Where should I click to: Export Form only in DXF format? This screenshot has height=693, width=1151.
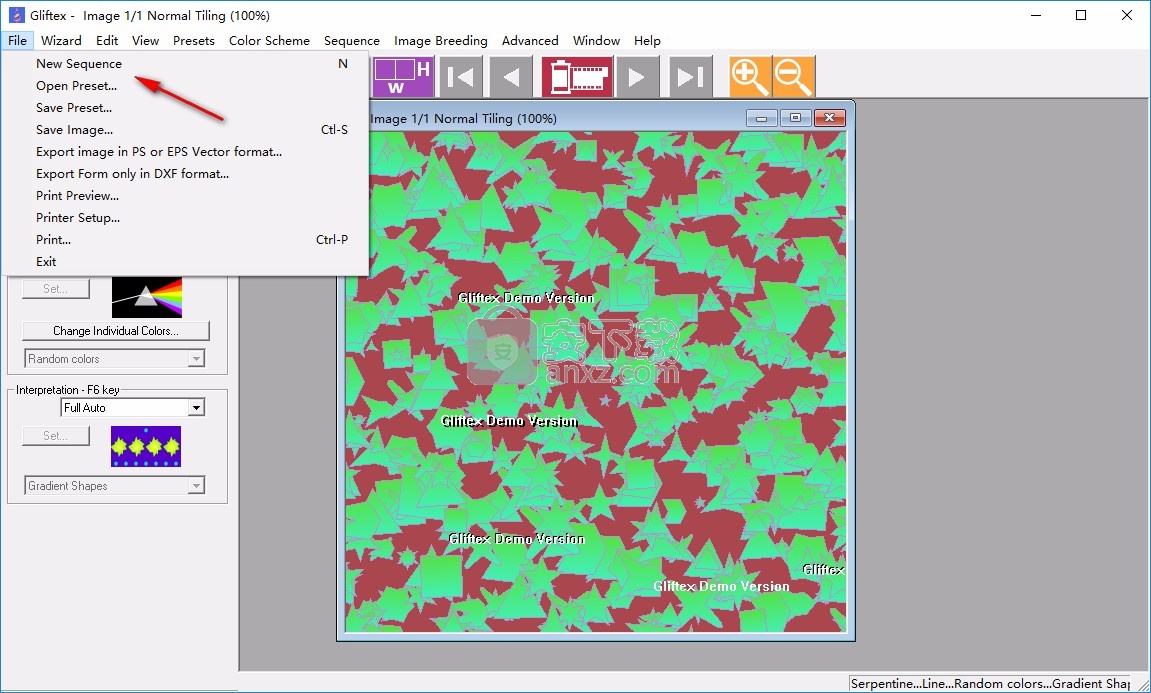[x=185, y=174]
